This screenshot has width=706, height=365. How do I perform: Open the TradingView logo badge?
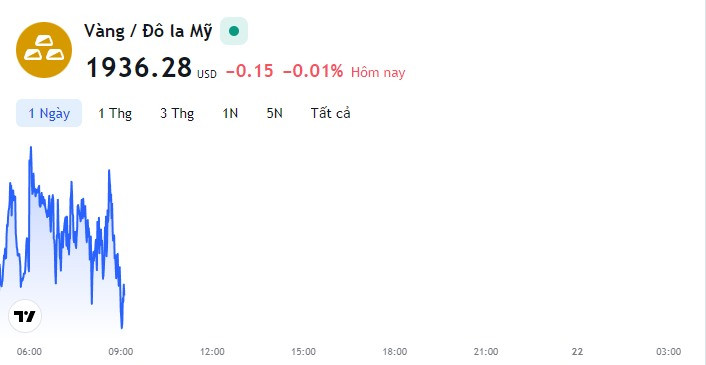(x=25, y=316)
